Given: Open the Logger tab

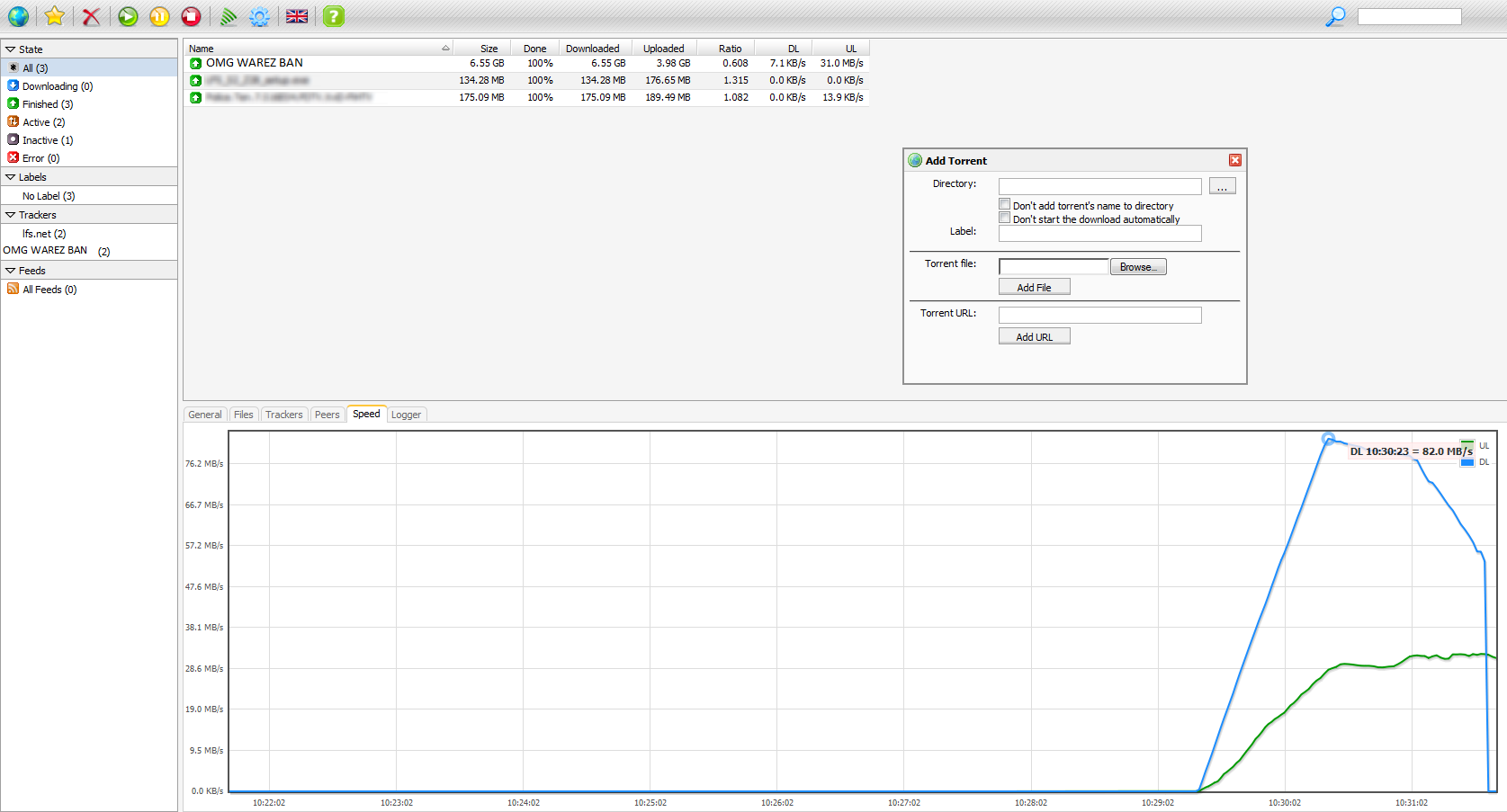Looking at the screenshot, I should [x=406, y=415].
